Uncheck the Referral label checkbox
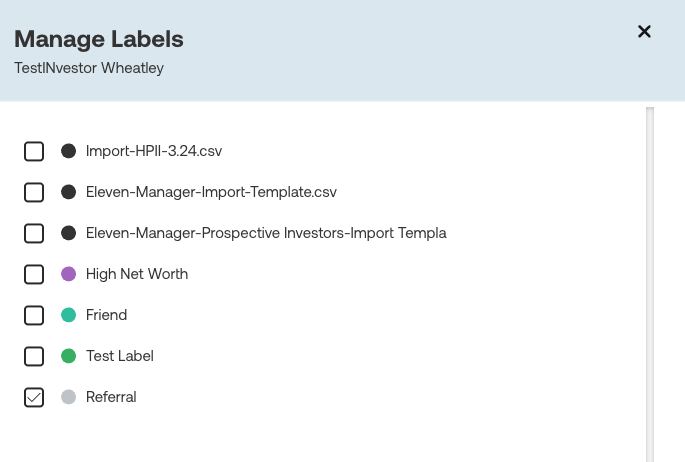Image resolution: width=685 pixels, height=462 pixels. (34, 397)
